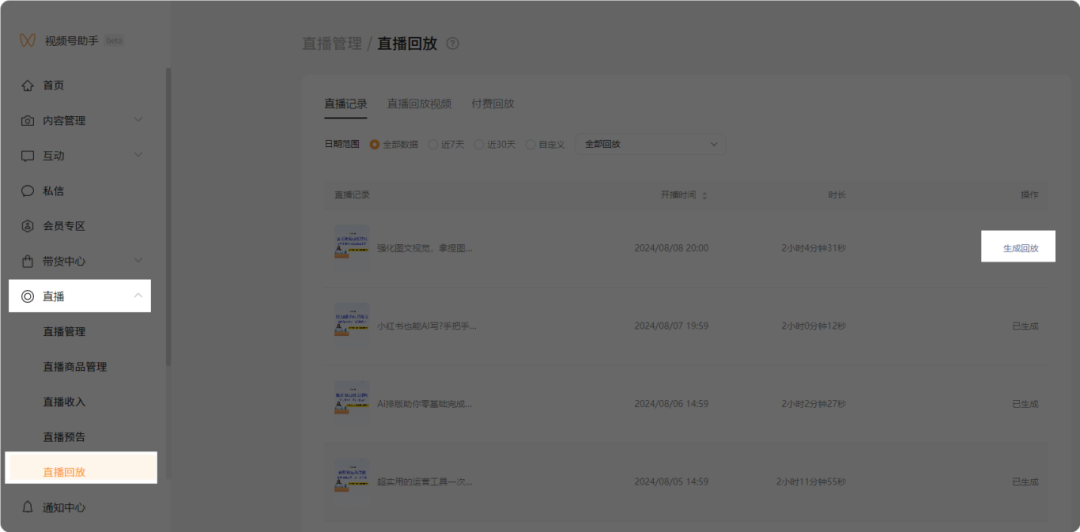This screenshot has height=532, width=1080.
Task: Select the 近7天 radio option
Action: (433, 144)
